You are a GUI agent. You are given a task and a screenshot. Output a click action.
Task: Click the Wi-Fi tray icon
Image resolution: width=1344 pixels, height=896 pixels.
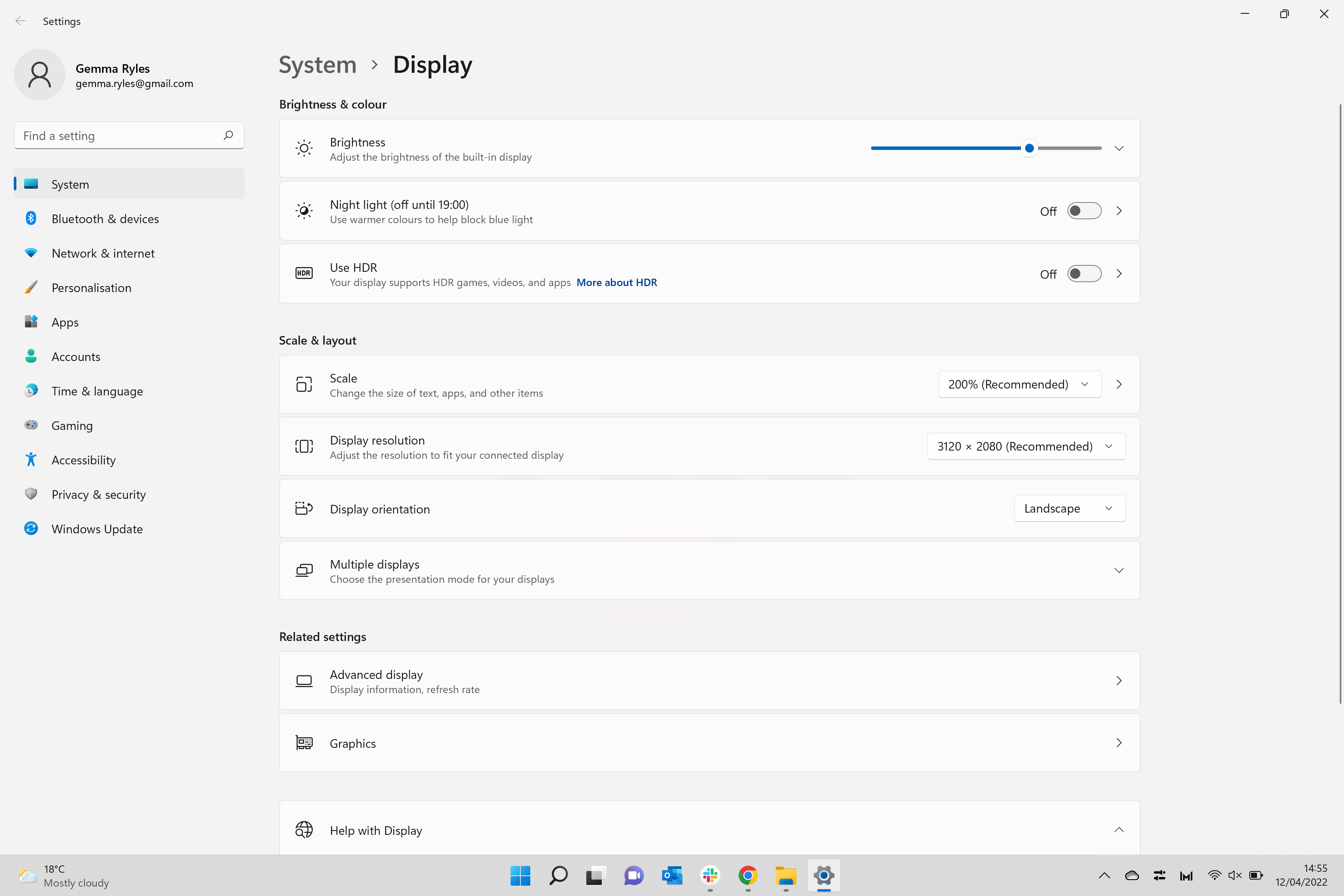pos(1214,875)
